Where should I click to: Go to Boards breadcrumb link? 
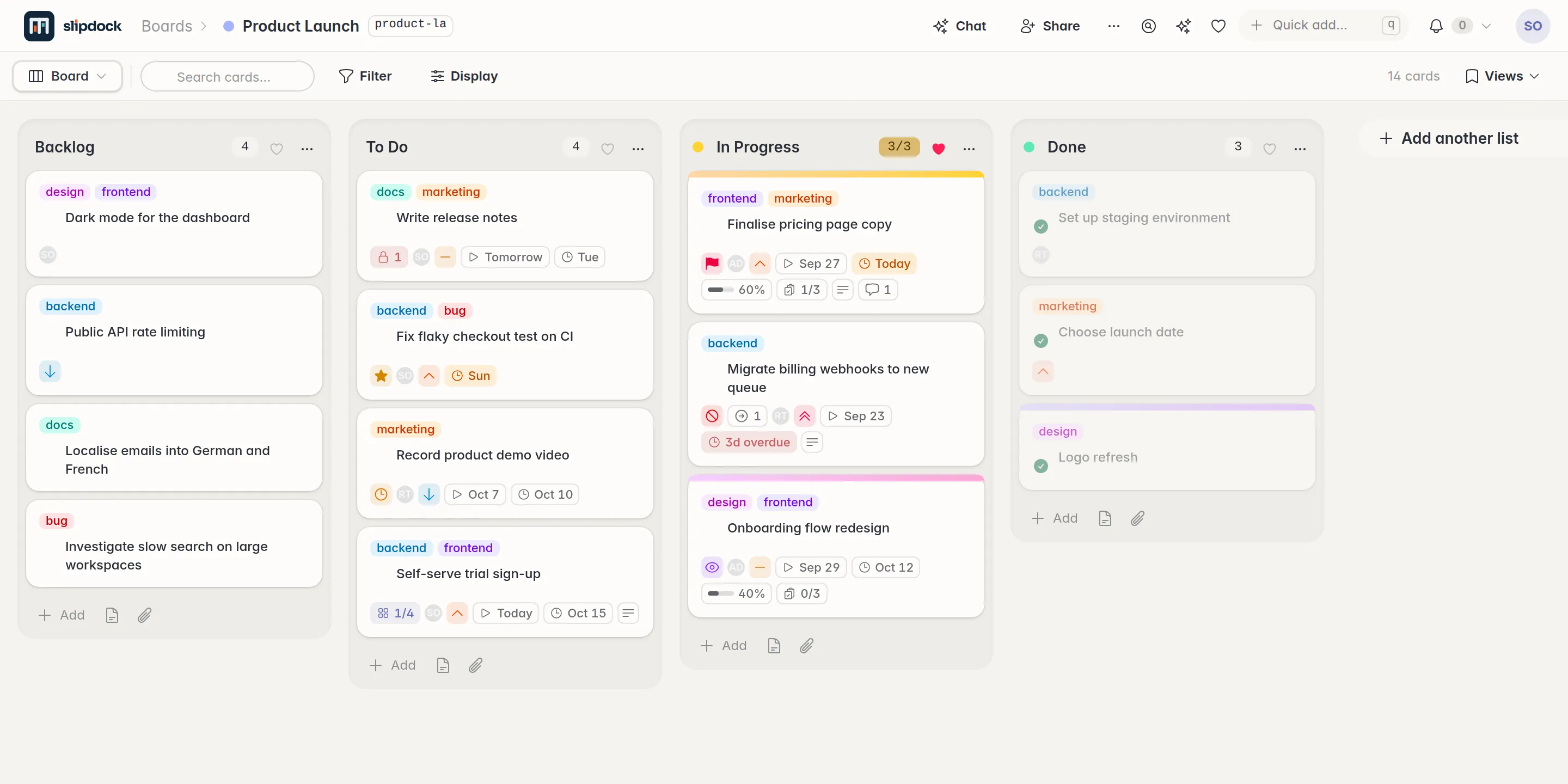167,26
